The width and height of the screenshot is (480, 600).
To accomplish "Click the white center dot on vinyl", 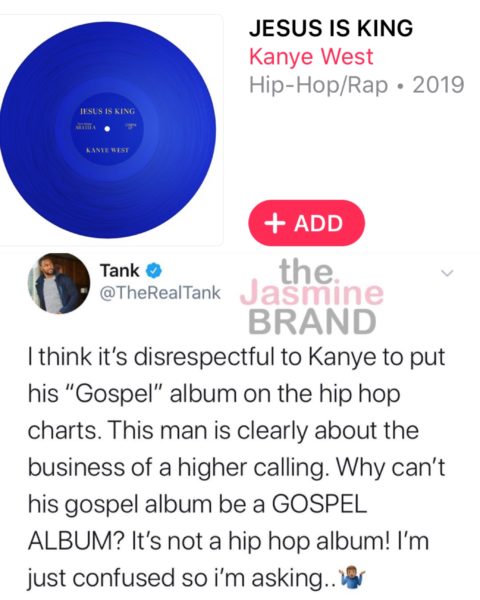I will pos(108,129).
